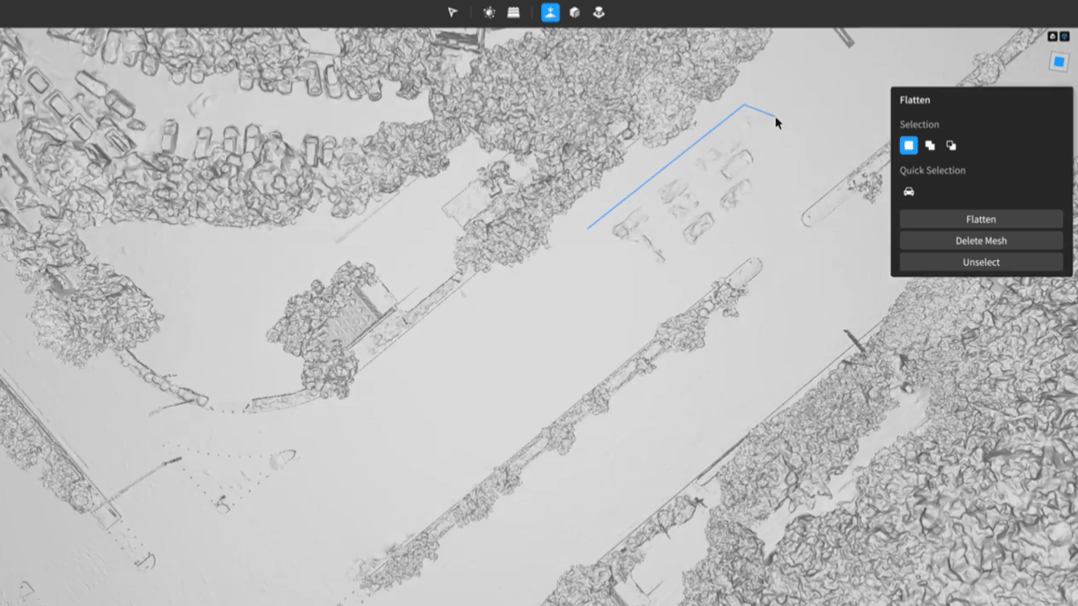Viewport: 1078px width, 606px height.
Task: Choose the new selection mode icon
Action: pyautogui.click(x=909, y=145)
